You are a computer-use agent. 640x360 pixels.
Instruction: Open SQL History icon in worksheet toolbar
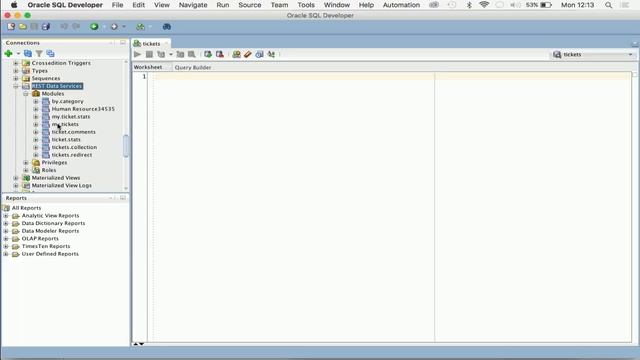[x=259, y=54]
